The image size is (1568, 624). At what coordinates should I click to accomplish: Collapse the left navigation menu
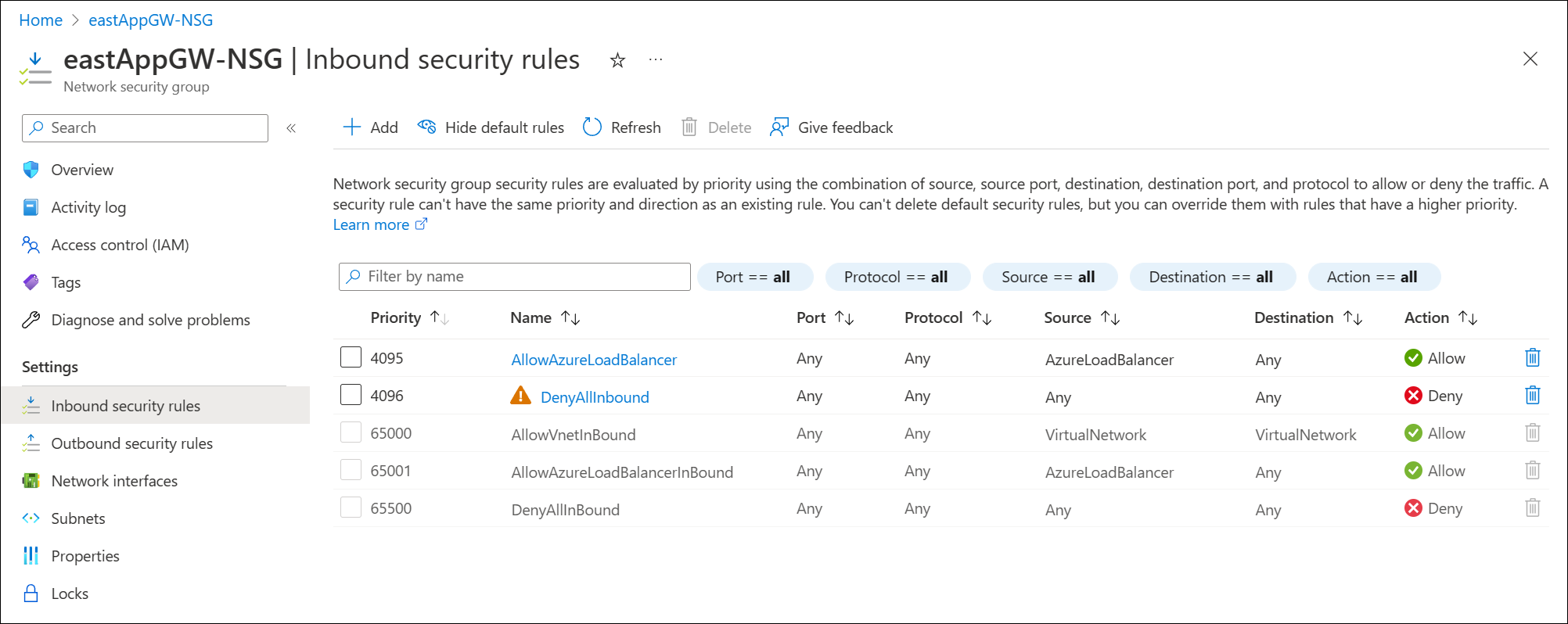(291, 128)
